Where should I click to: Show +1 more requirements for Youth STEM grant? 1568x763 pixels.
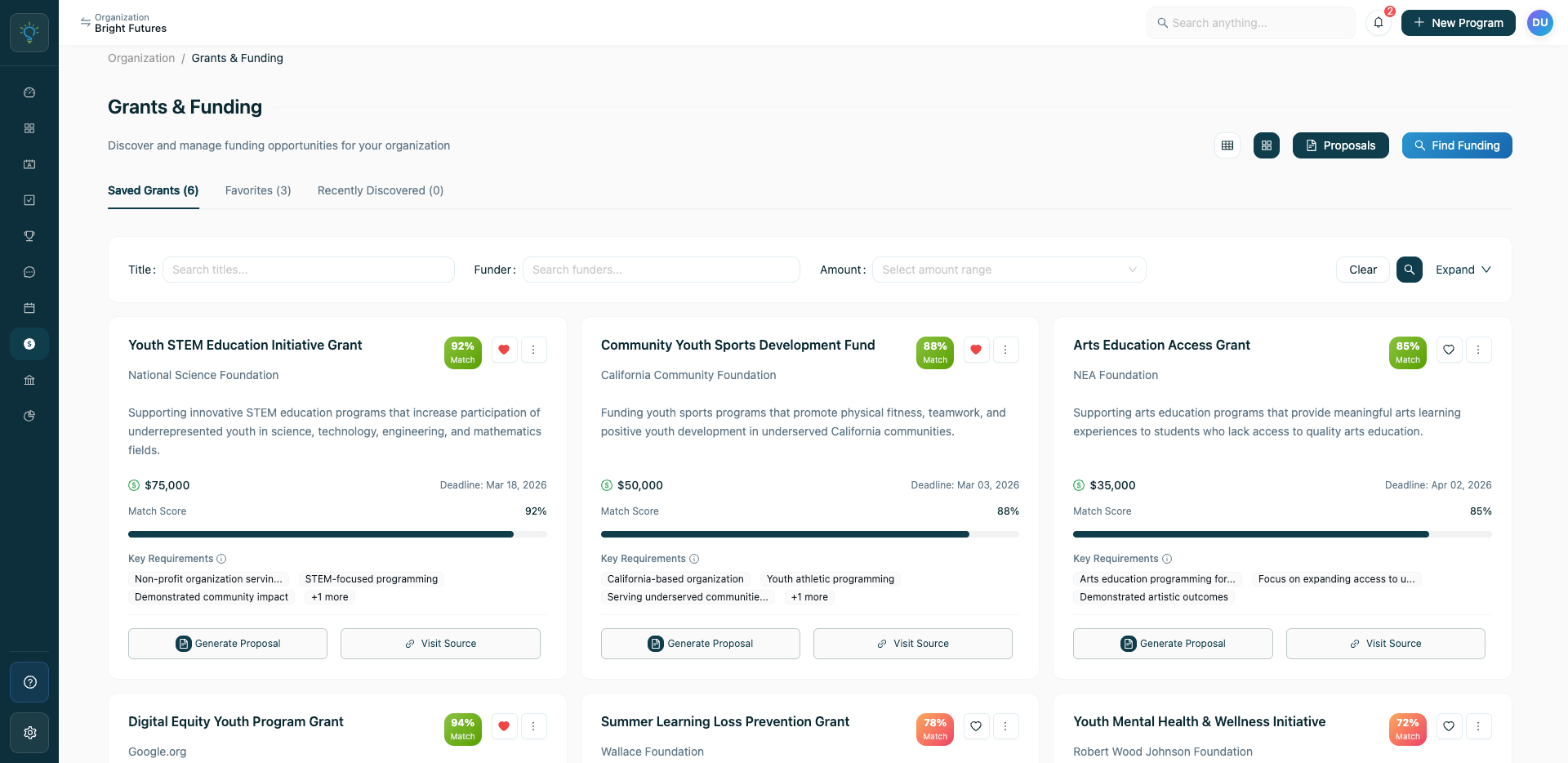pyautogui.click(x=330, y=597)
